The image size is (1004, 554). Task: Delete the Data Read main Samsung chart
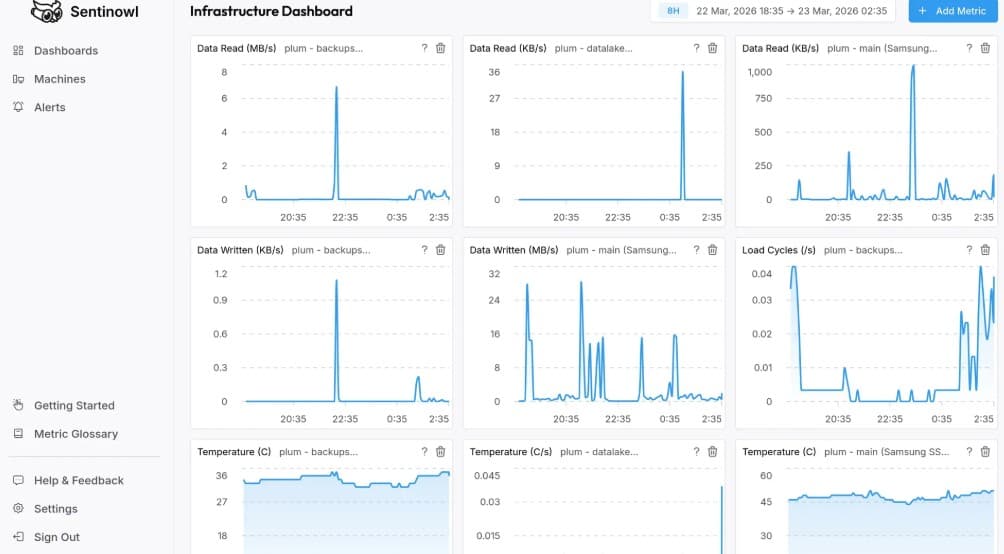coord(985,48)
